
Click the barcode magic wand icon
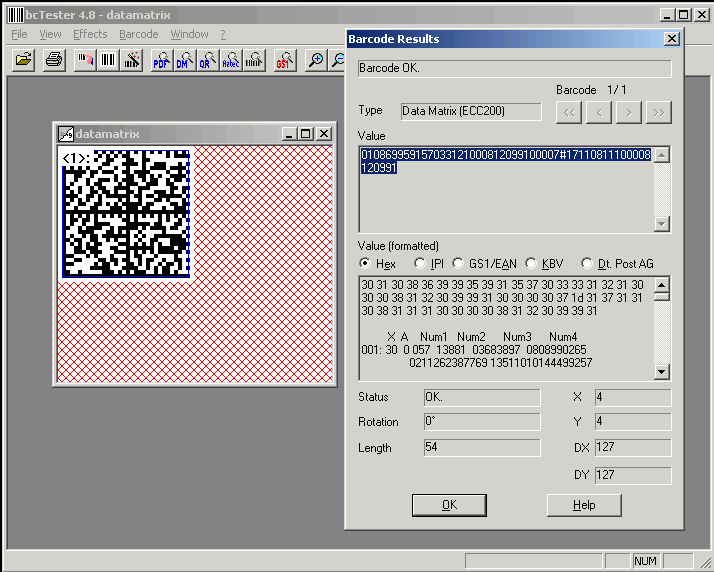(x=132, y=60)
